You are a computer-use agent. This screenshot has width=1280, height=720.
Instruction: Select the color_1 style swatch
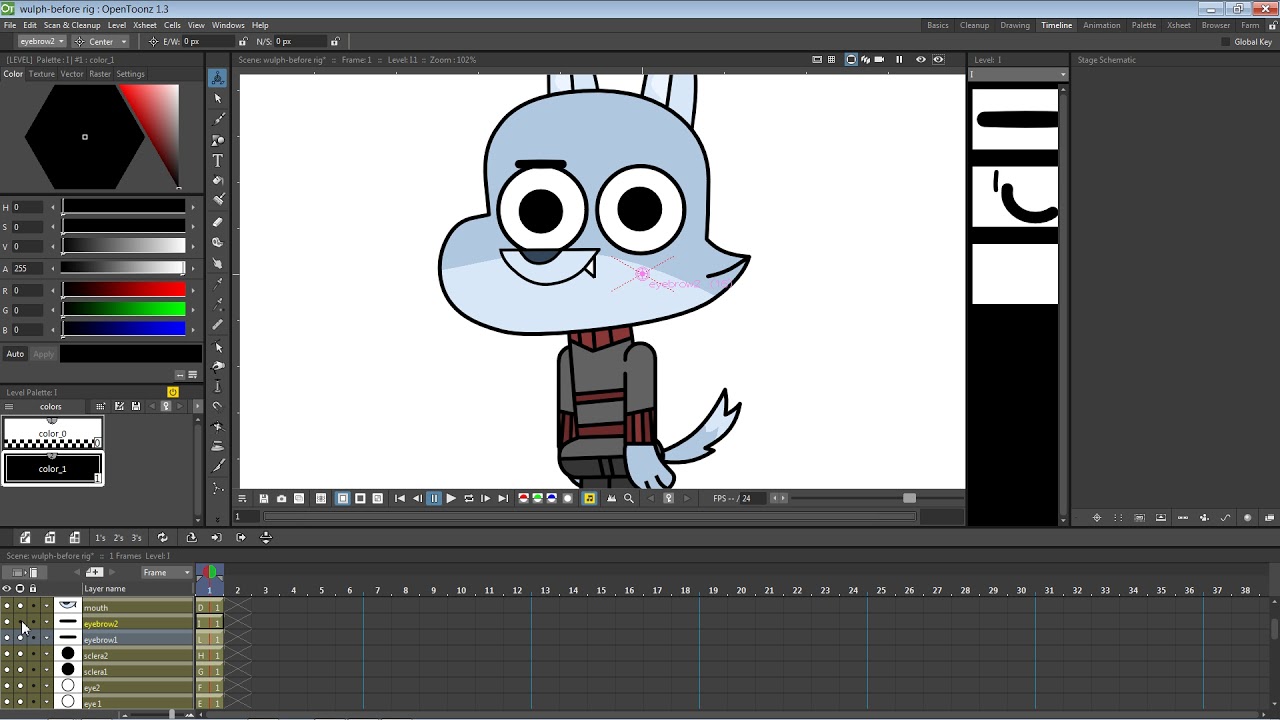click(x=52, y=468)
